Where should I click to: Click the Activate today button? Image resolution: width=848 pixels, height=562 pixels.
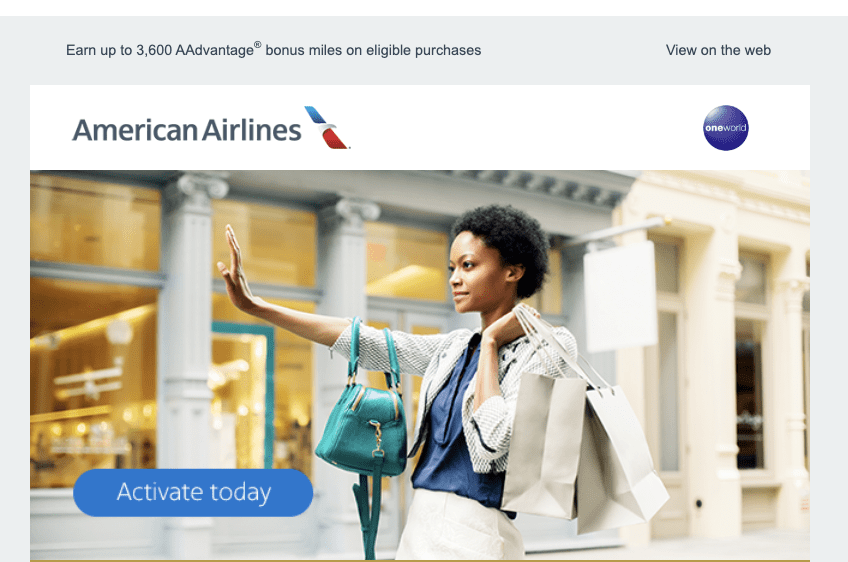click(193, 492)
